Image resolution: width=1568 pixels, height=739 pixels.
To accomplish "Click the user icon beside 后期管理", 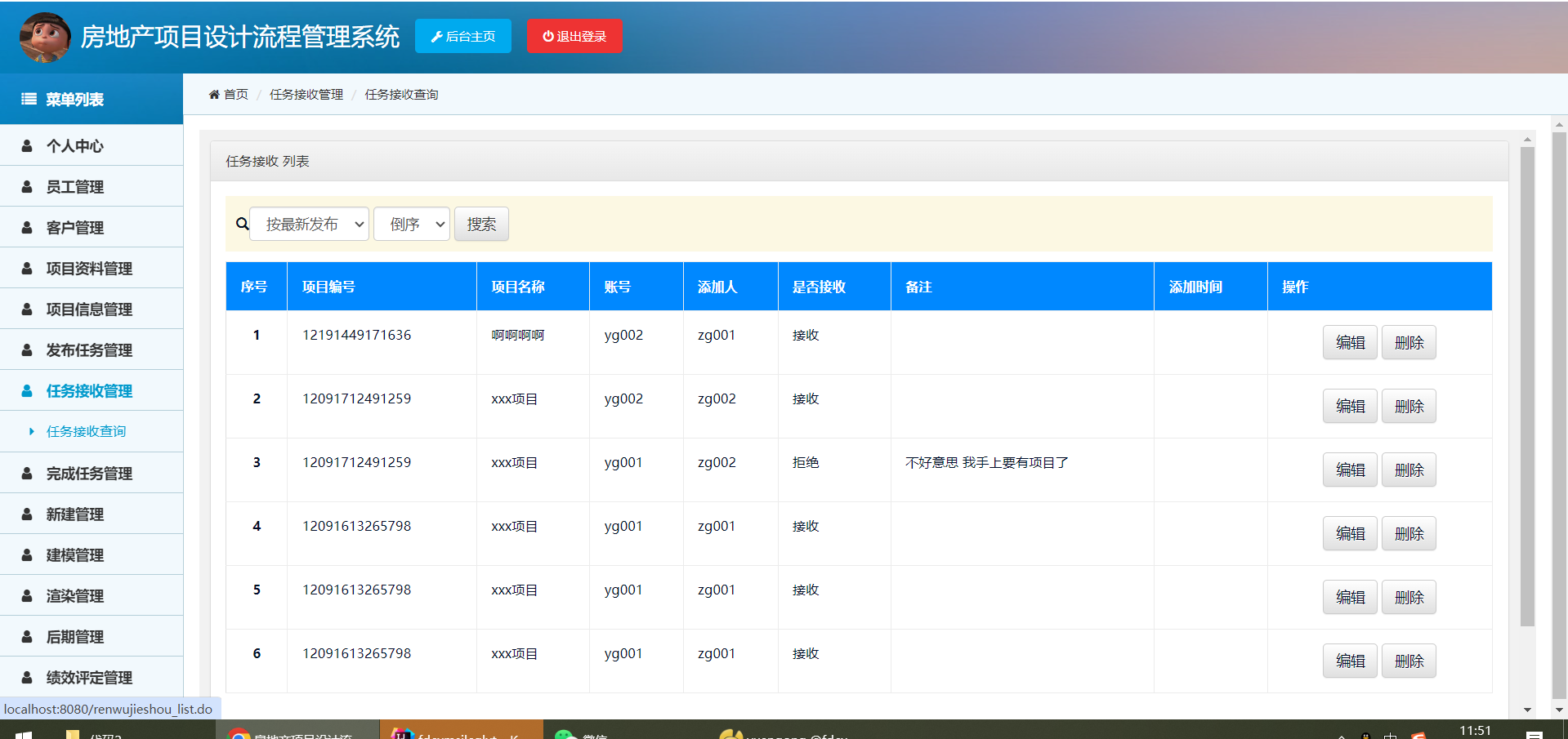I will point(27,636).
